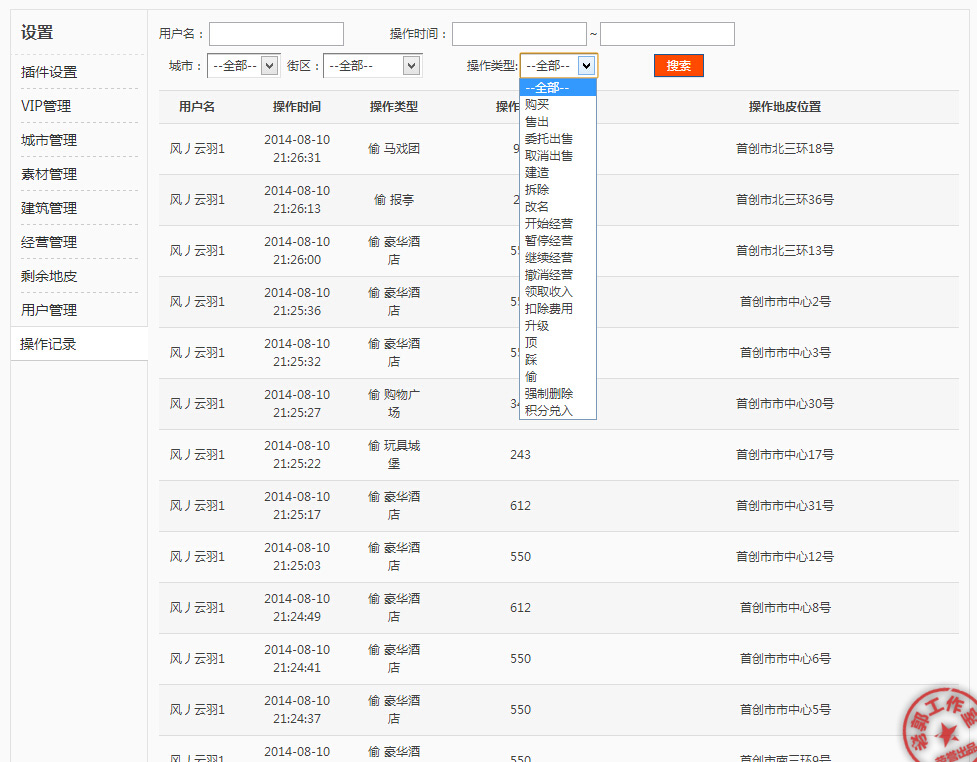Open 经营管理 from sidebar
The image size is (977, 762).
tap(49, 242)
